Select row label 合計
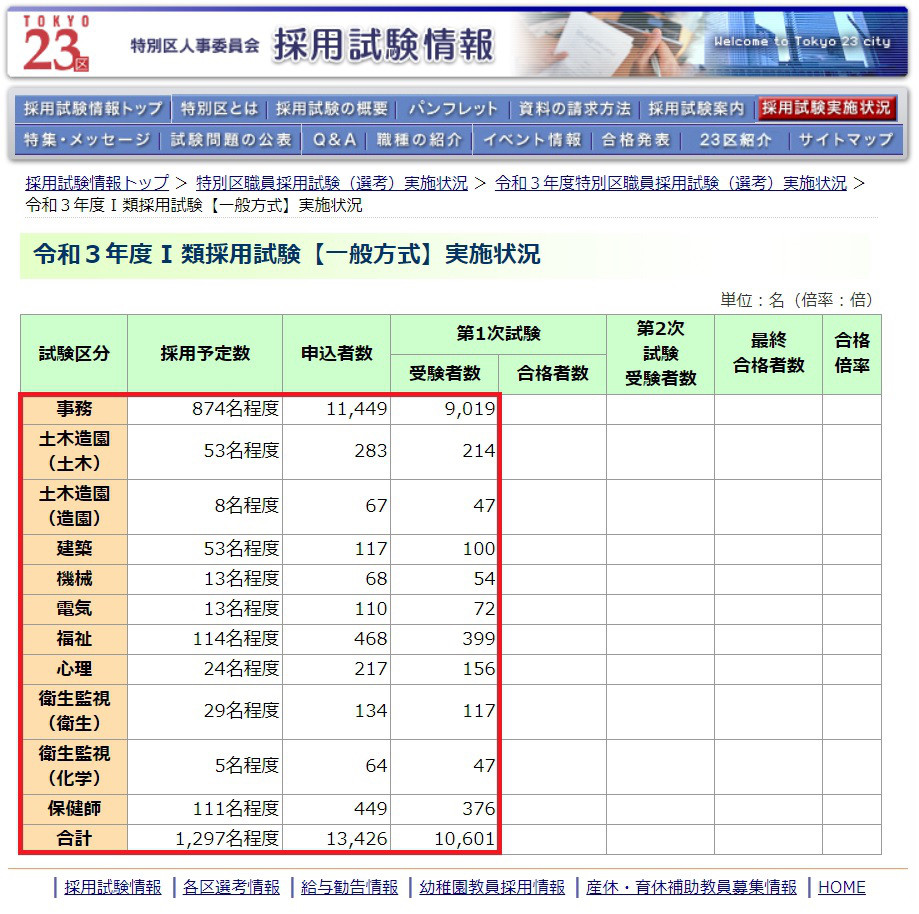Image resolution: width=919 pixels, height=914 pixels. pos(74,839)
